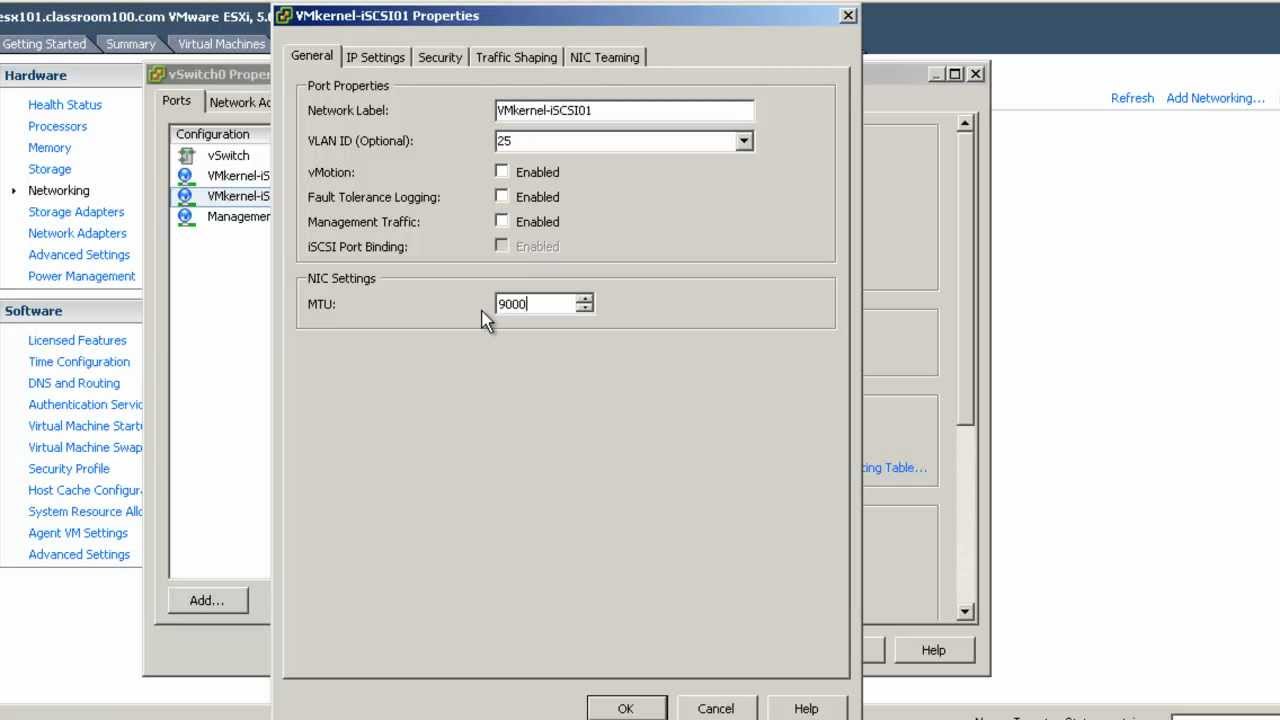Click the Add... button in vSwitch0 Properties
Screen dimensions: 1280x720
[207, 600]
